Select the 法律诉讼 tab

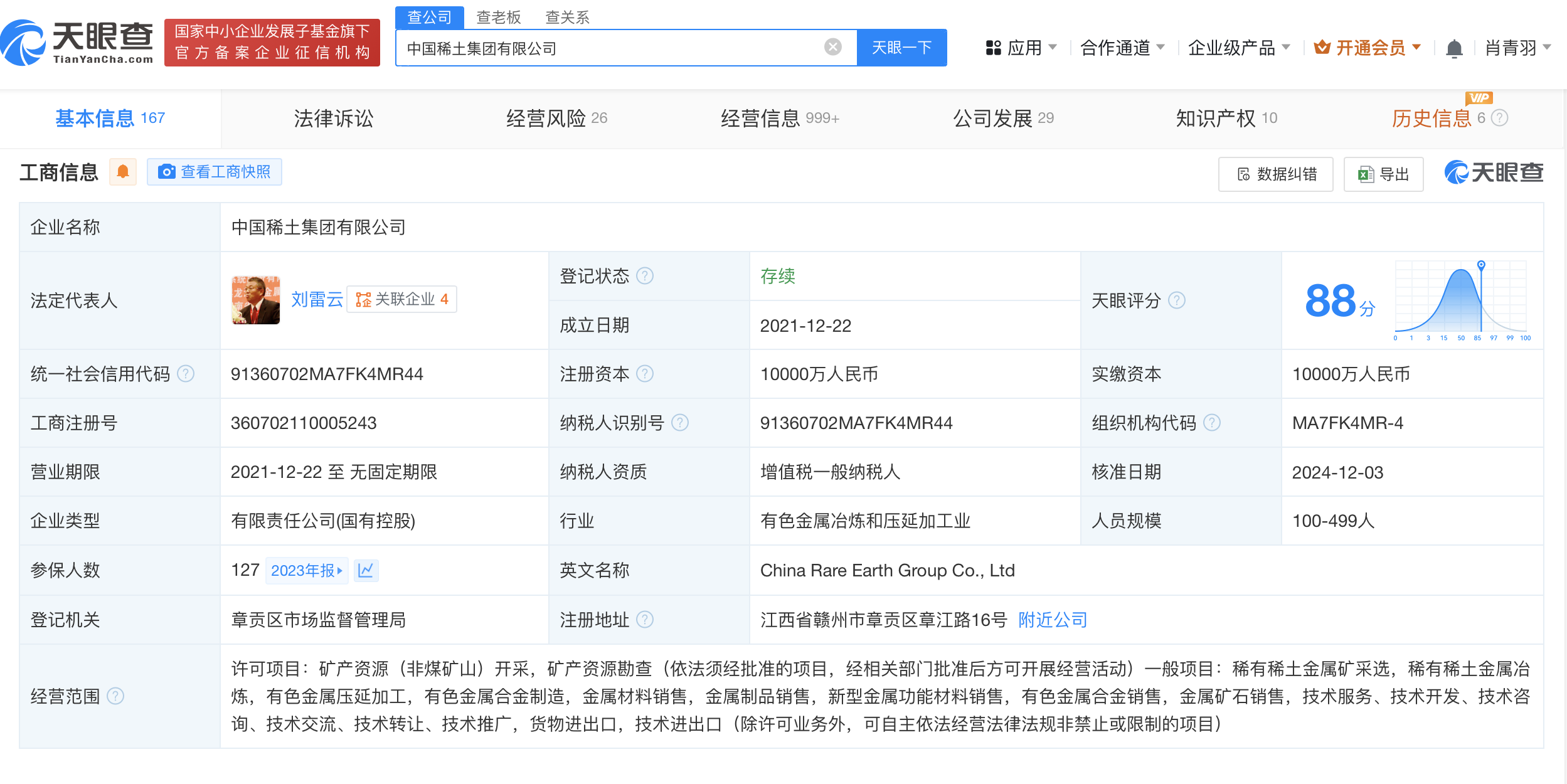(x=334, y=118)
